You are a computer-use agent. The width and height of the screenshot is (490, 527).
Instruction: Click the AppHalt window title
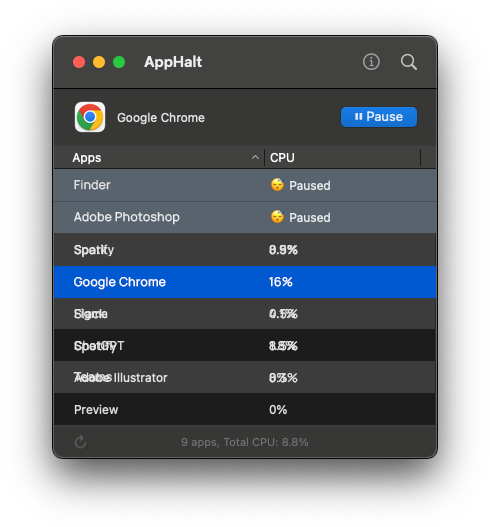(x=173, y=62)
